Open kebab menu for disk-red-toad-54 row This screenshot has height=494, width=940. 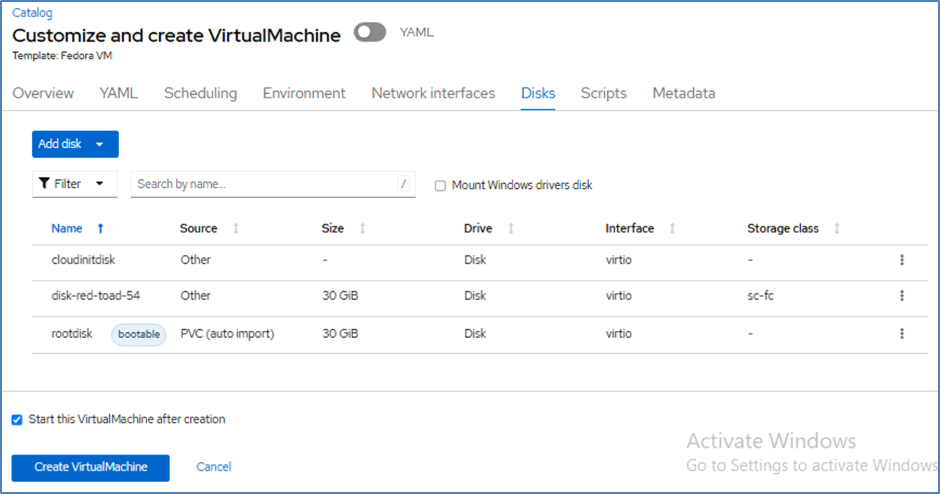point(901,296)
